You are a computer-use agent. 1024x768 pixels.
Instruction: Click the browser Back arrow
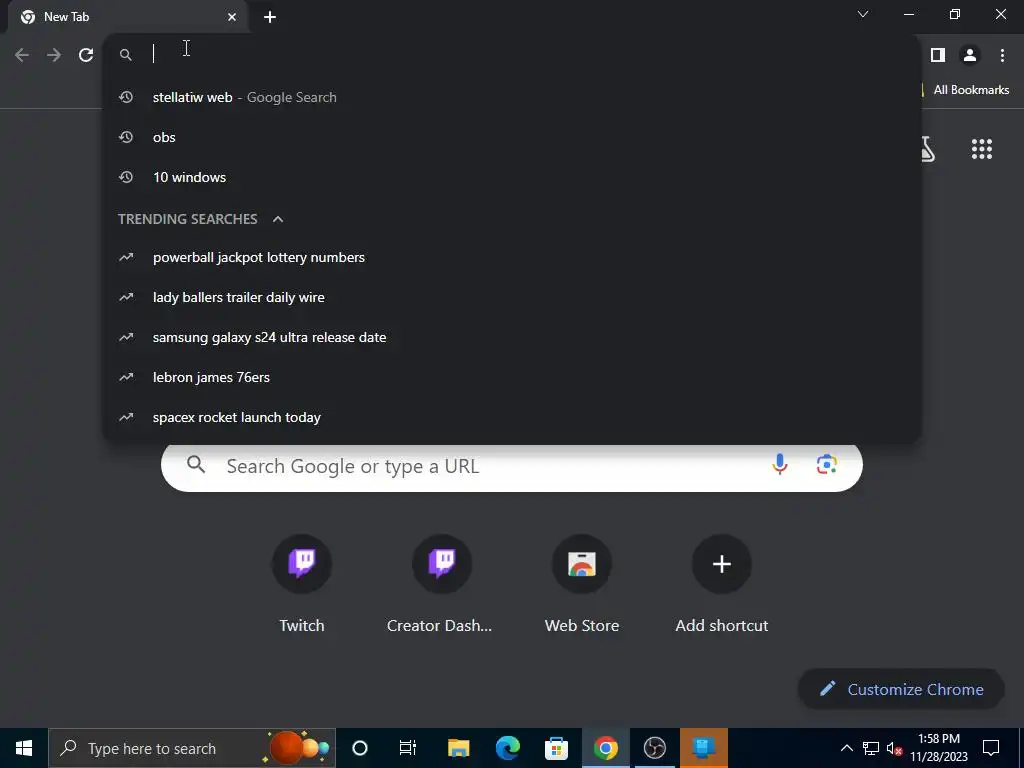pyautogui.click(x=22, y=55)
